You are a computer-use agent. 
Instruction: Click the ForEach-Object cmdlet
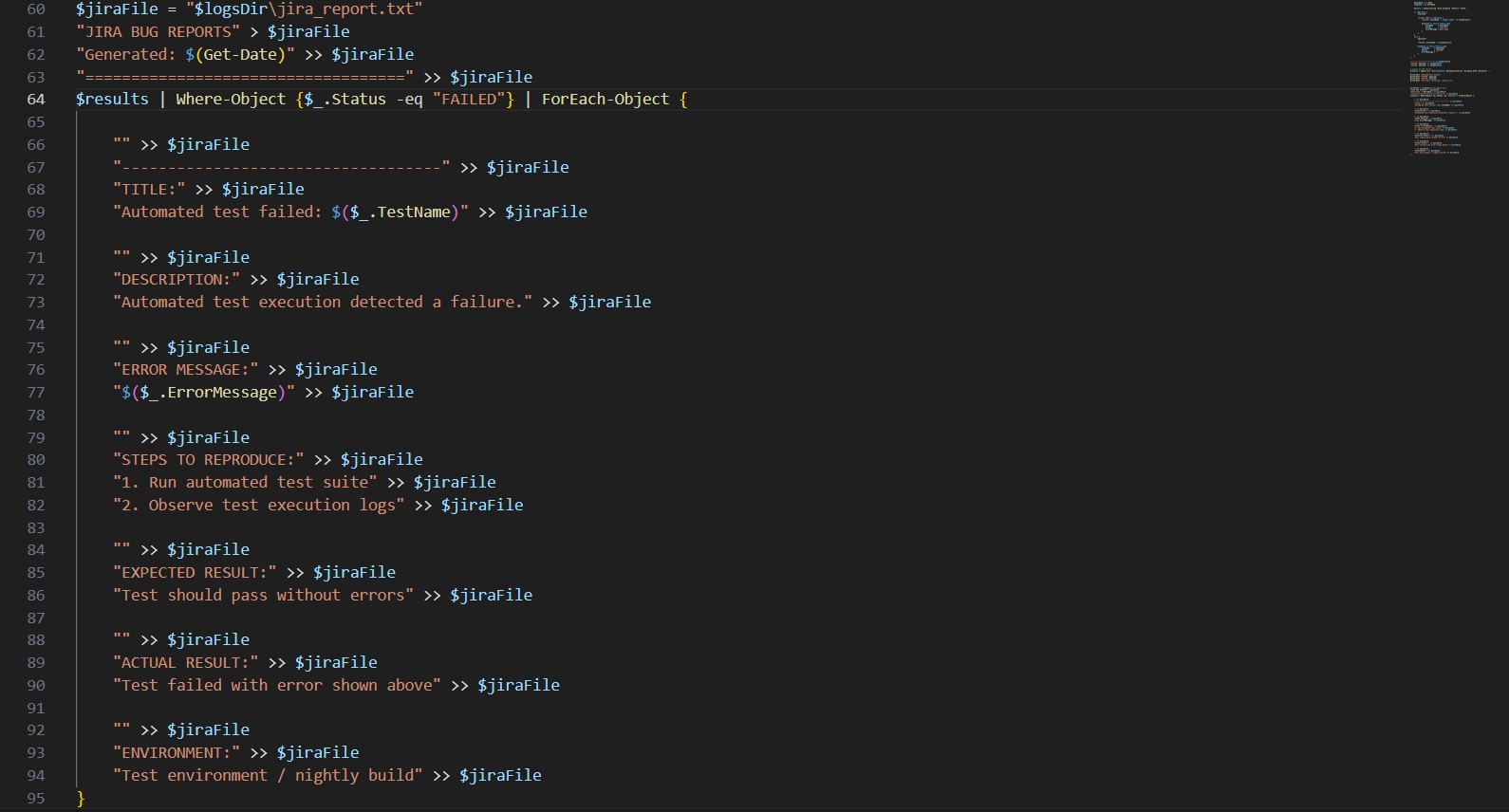tap(605, 100)
